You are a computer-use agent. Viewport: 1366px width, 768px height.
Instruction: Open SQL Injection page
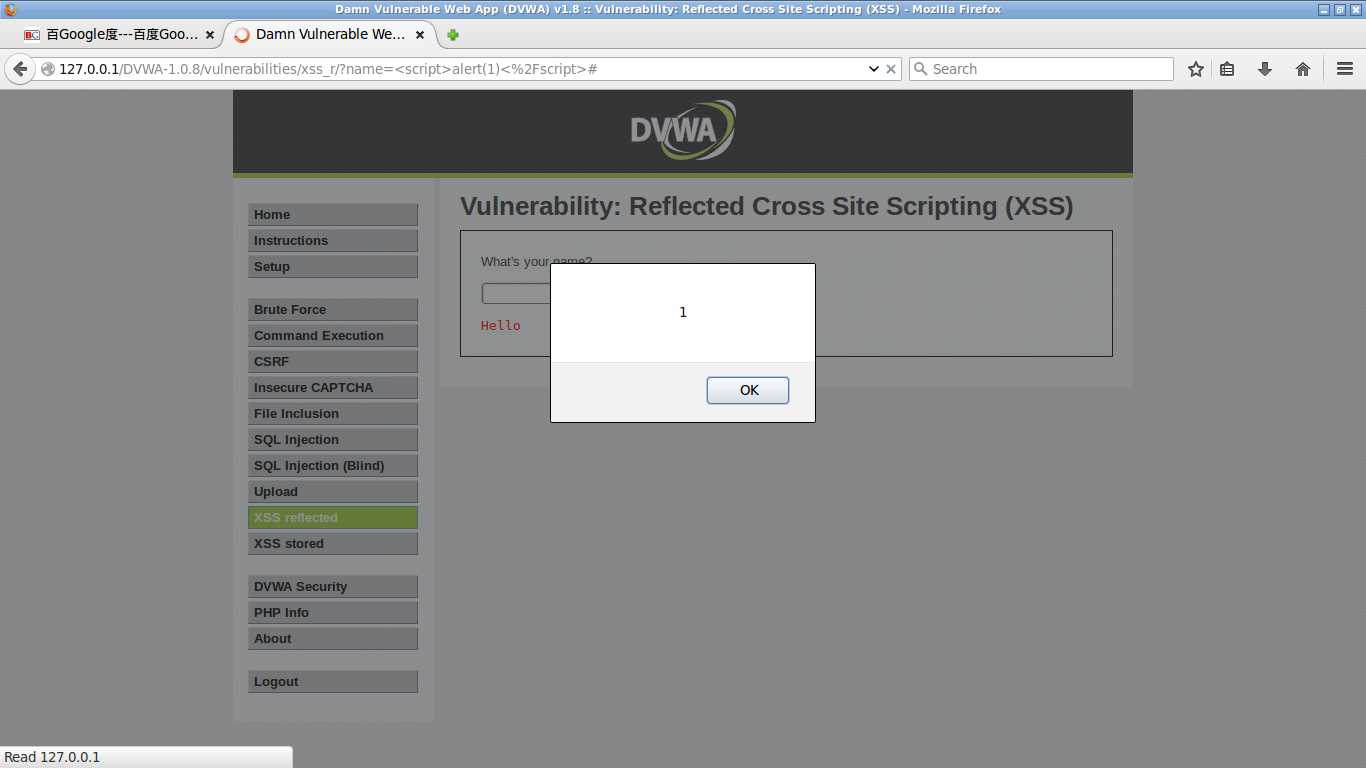click(333, 440)
